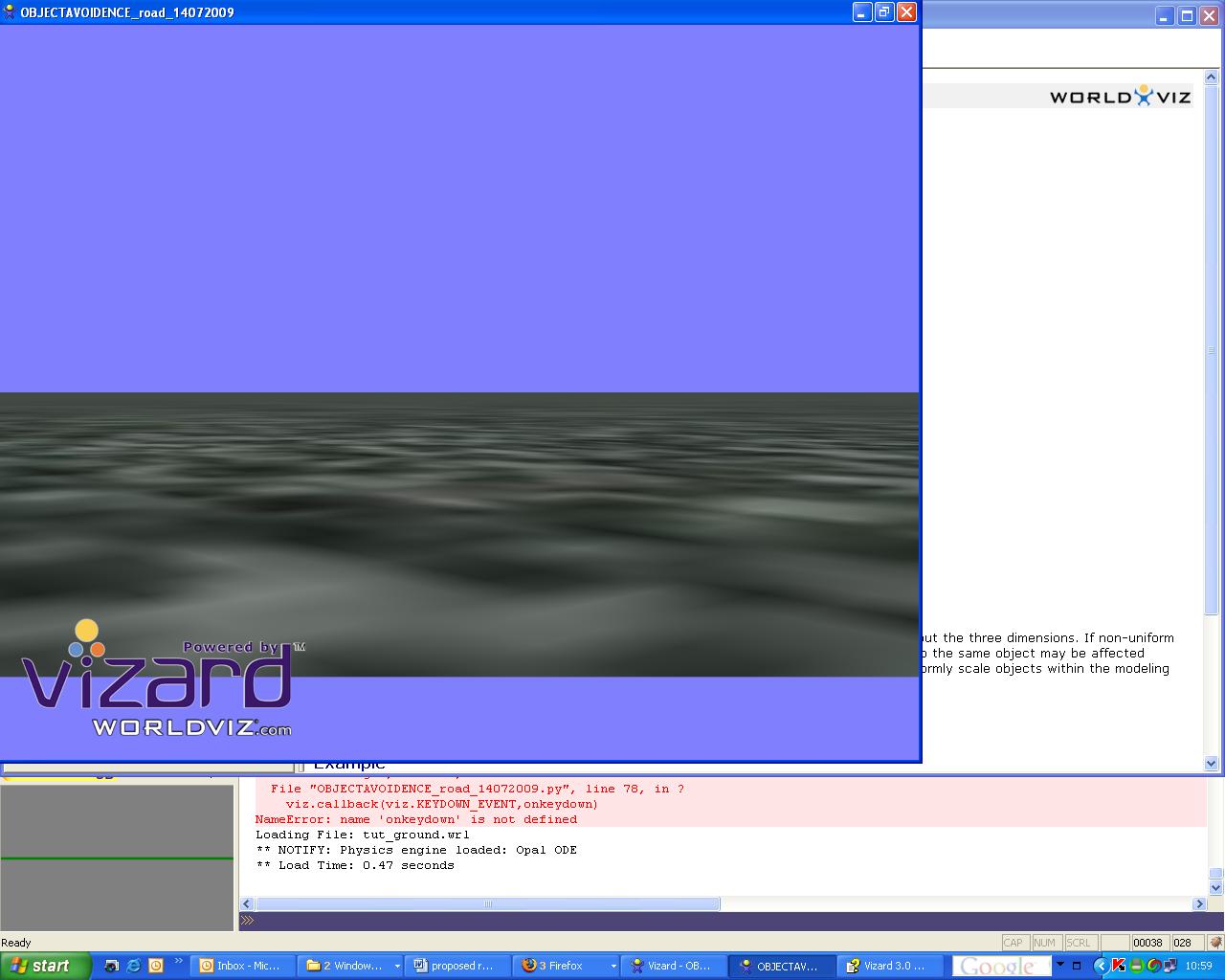Open the Windows Start menu

(45, 966)
